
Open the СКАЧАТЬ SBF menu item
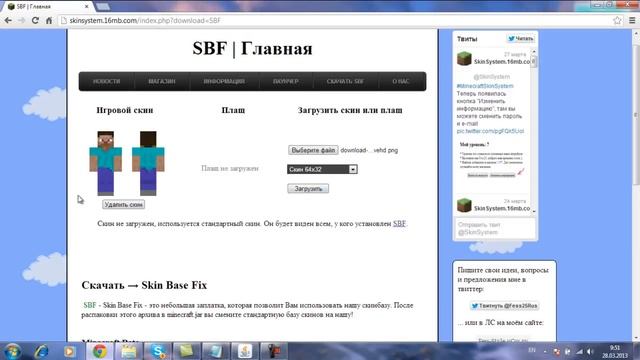[x=345, y=81]
